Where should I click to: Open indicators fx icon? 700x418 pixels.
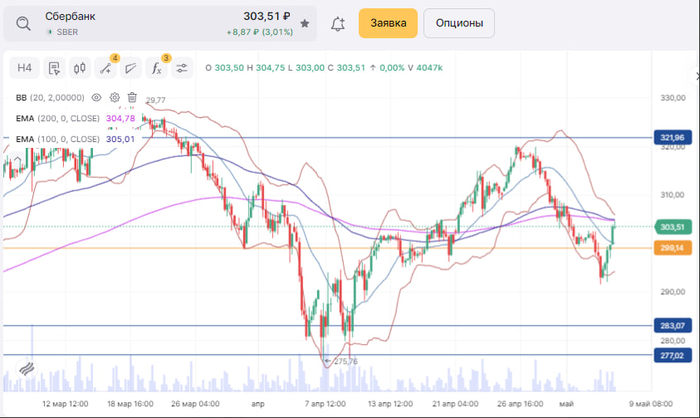click(156, 68)
